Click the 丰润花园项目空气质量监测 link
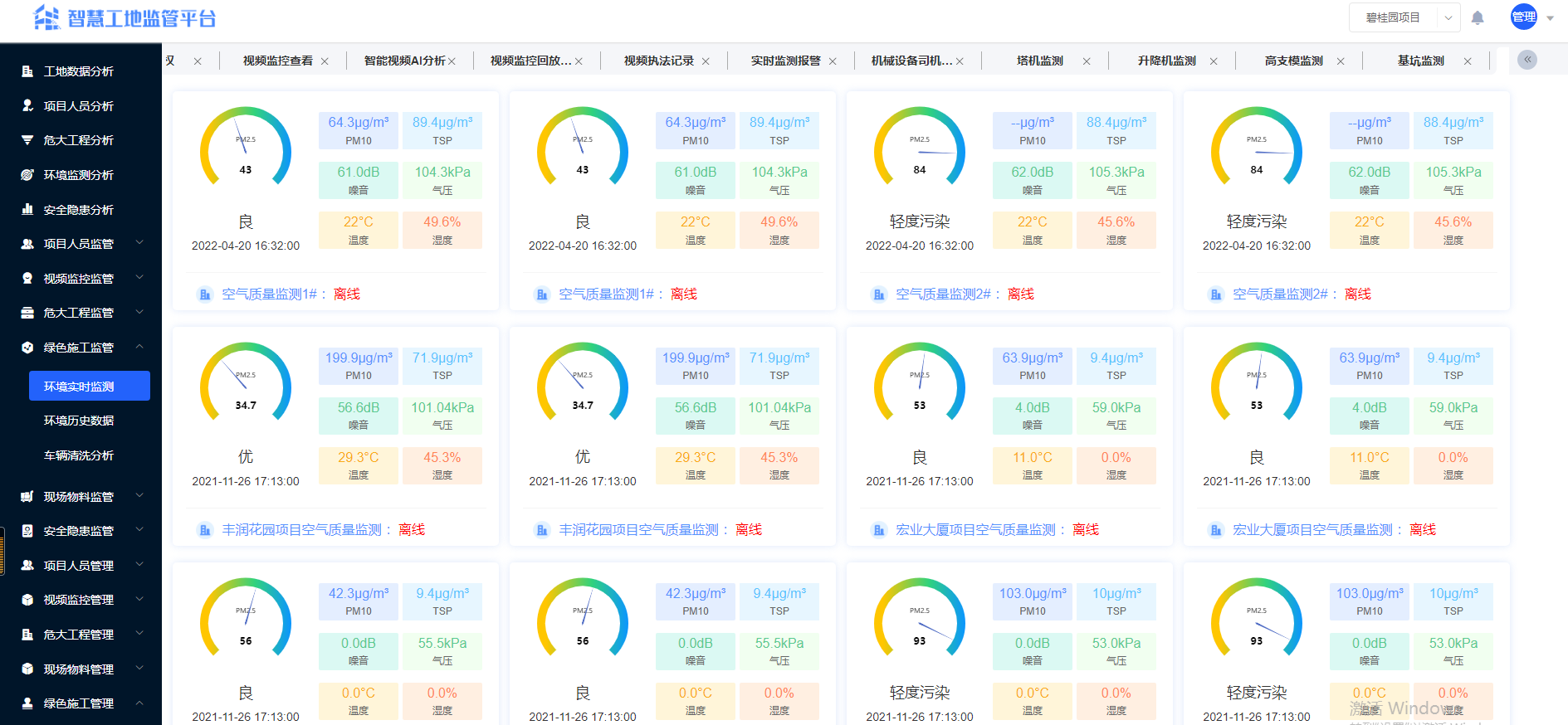Screen dimensions: 1568x725 point(301,530)
